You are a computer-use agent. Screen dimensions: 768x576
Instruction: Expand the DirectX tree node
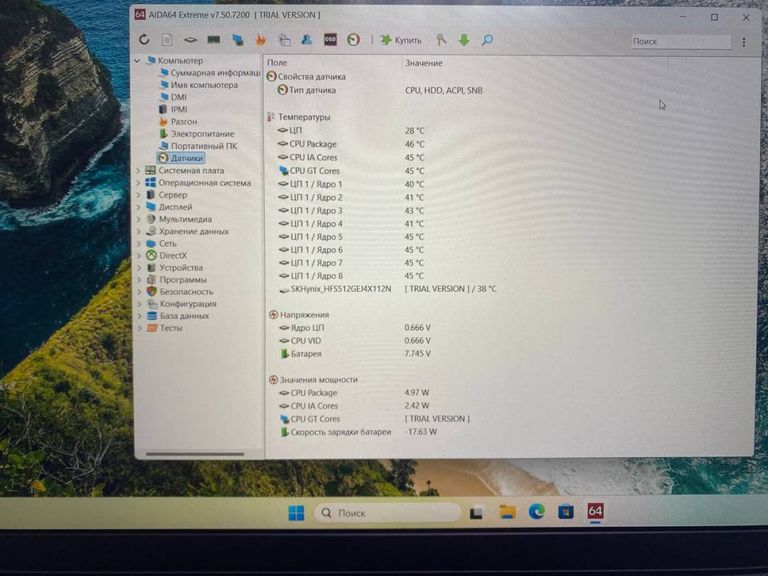click(139, 256)
